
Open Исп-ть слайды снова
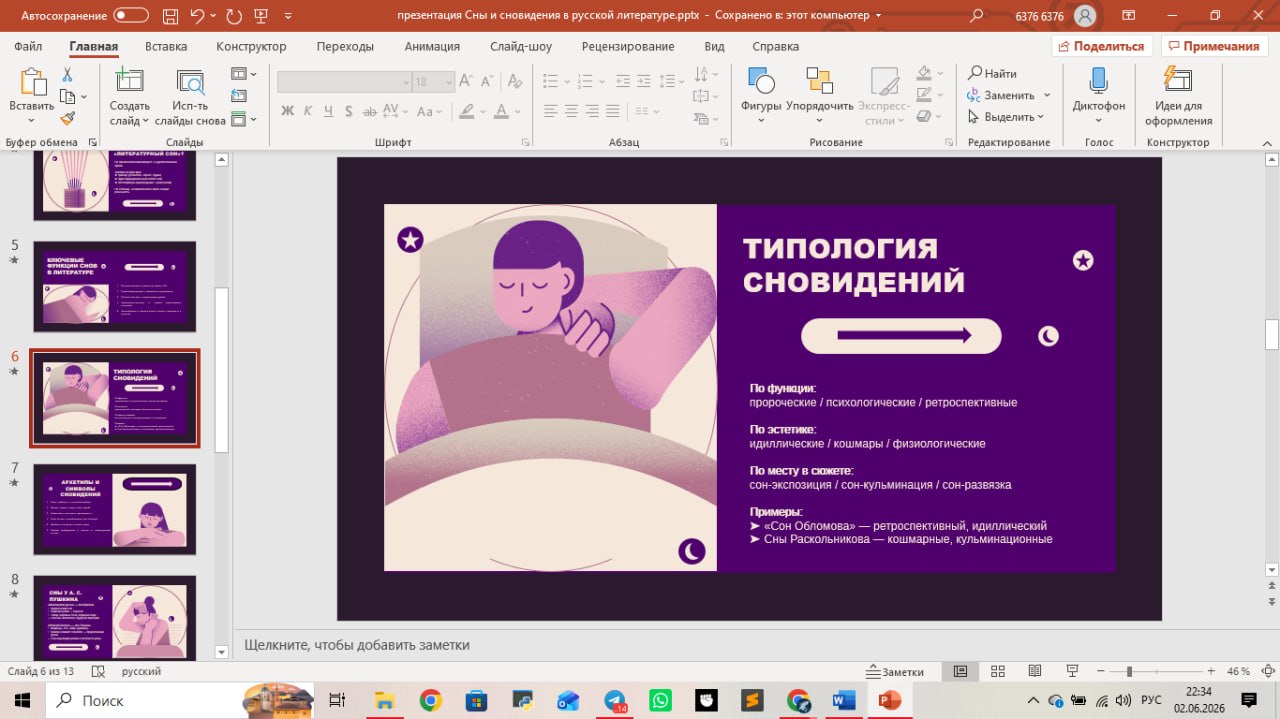190,98
